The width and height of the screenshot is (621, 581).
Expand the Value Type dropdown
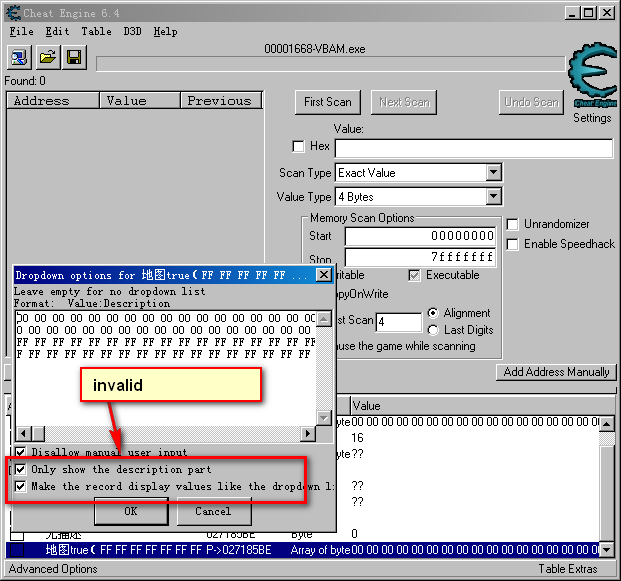[x=493, y=197]
